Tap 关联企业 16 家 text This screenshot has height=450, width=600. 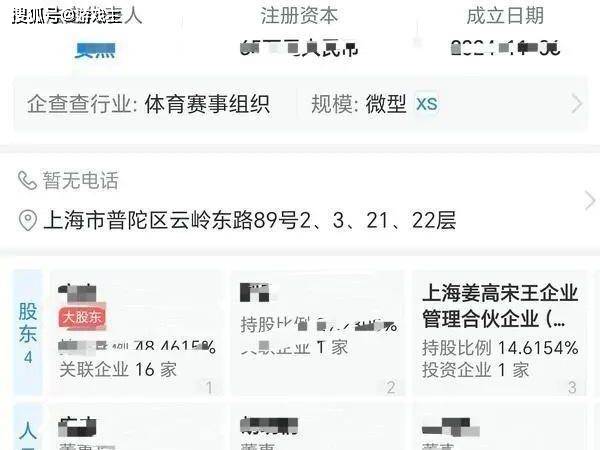(118, 369)
